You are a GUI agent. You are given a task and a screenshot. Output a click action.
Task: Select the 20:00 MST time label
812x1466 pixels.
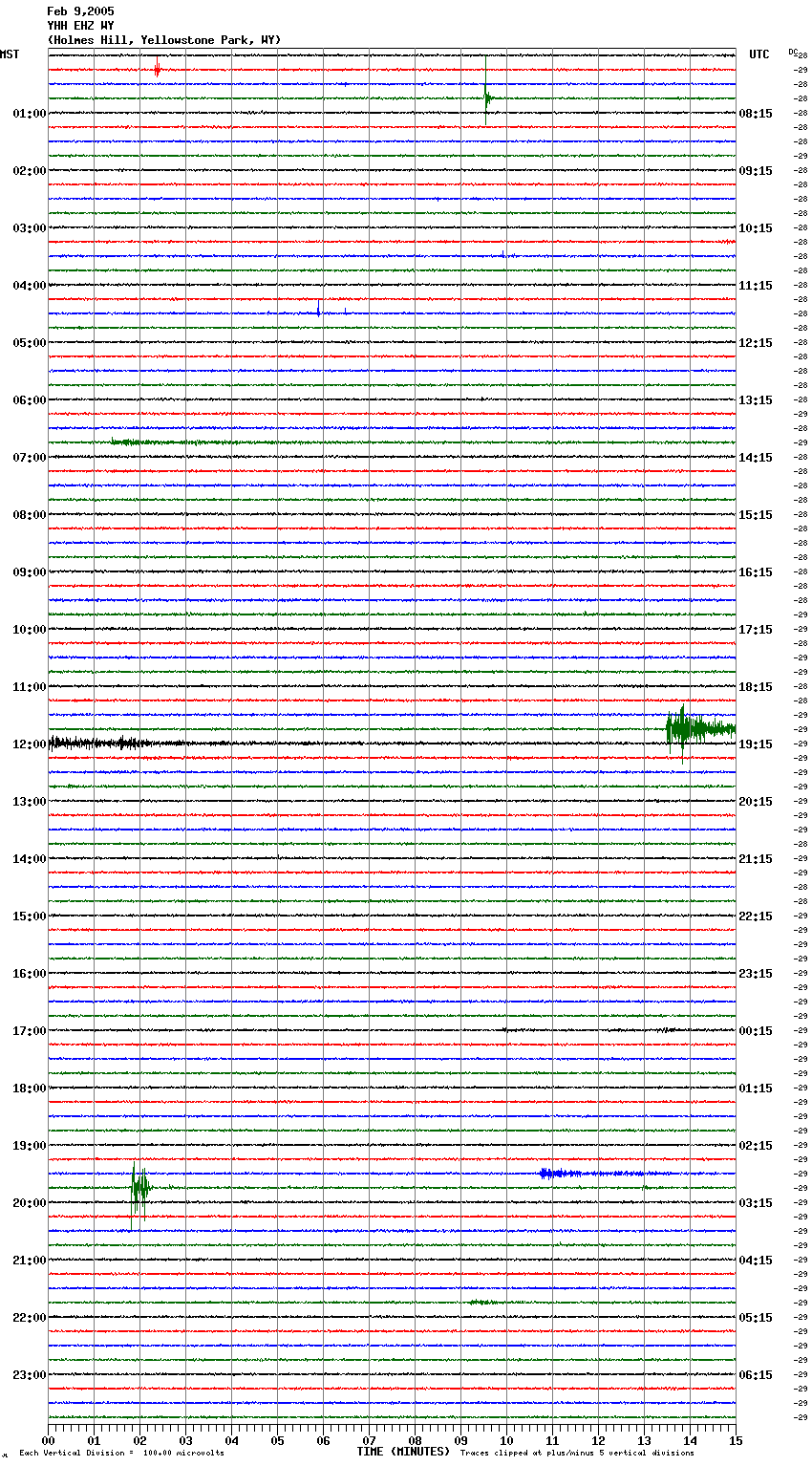point(29,1203)
